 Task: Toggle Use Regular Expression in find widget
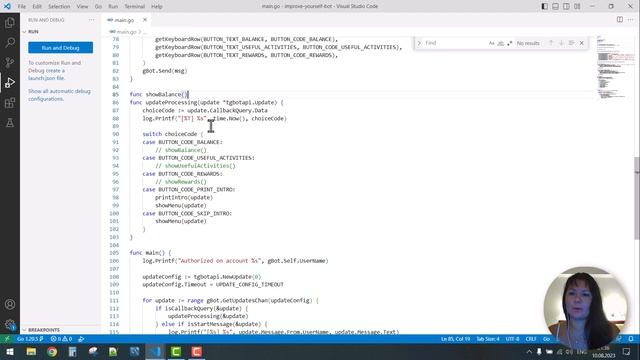509,43
